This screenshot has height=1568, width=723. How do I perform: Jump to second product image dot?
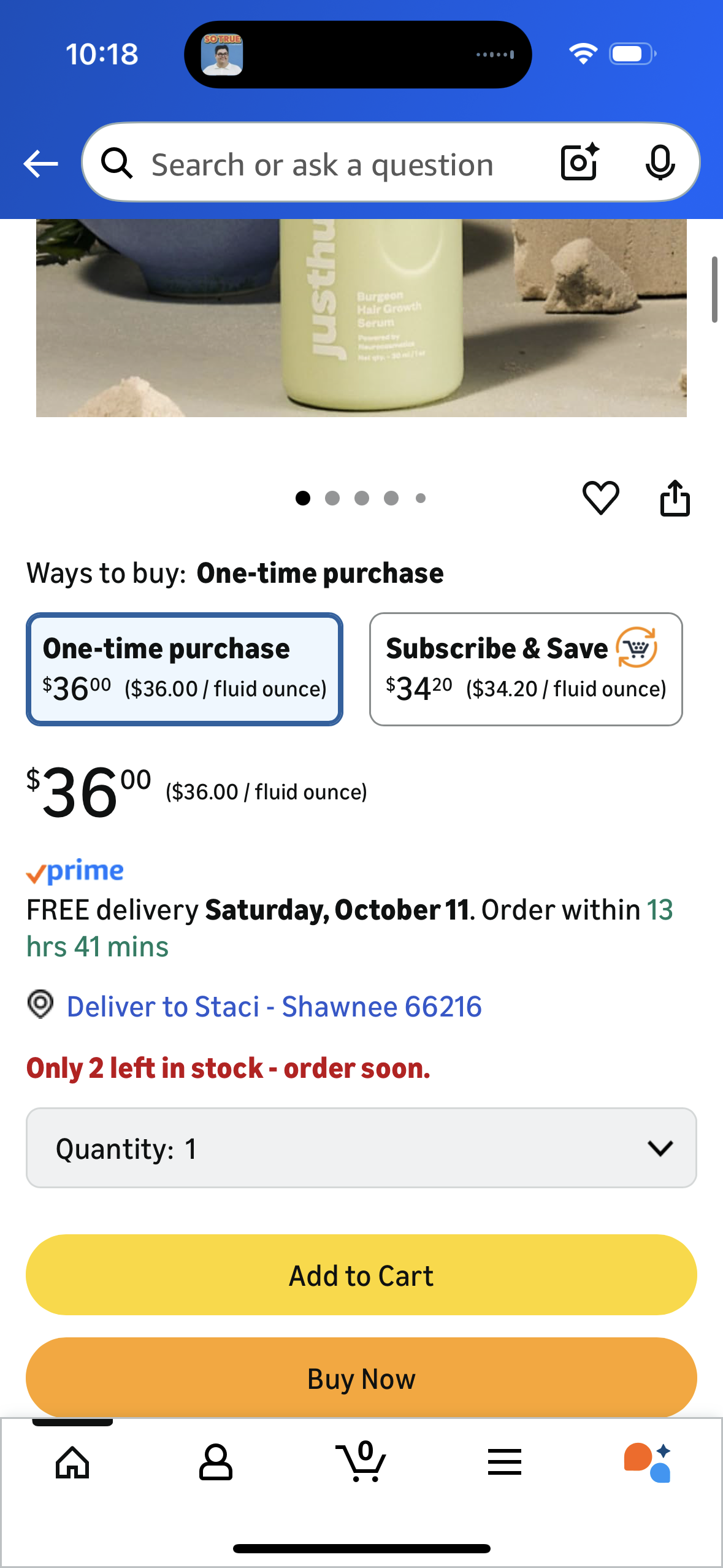pyautogui.click(x=332, y=498)
